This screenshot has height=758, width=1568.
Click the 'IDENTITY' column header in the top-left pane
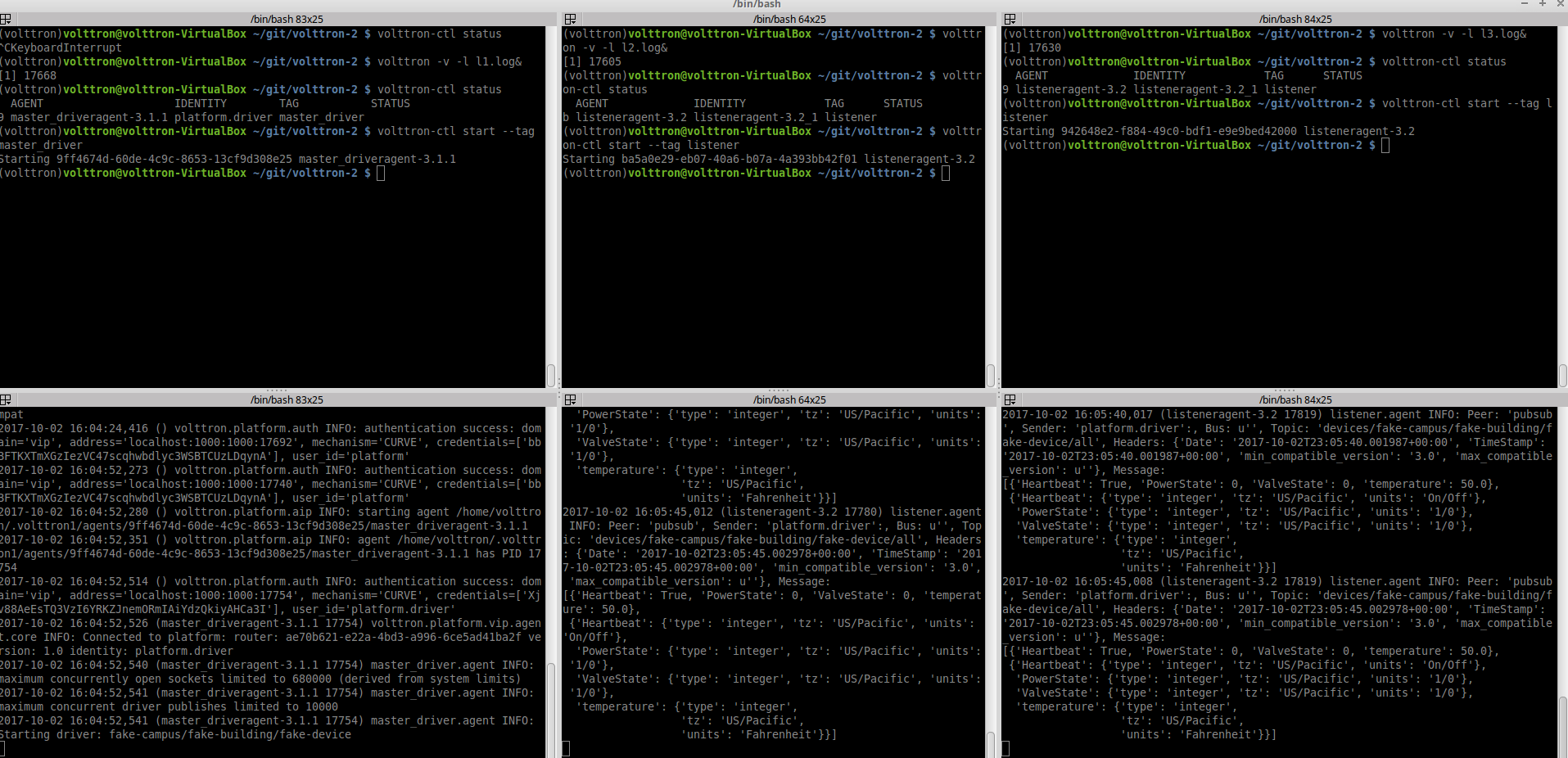201,103
